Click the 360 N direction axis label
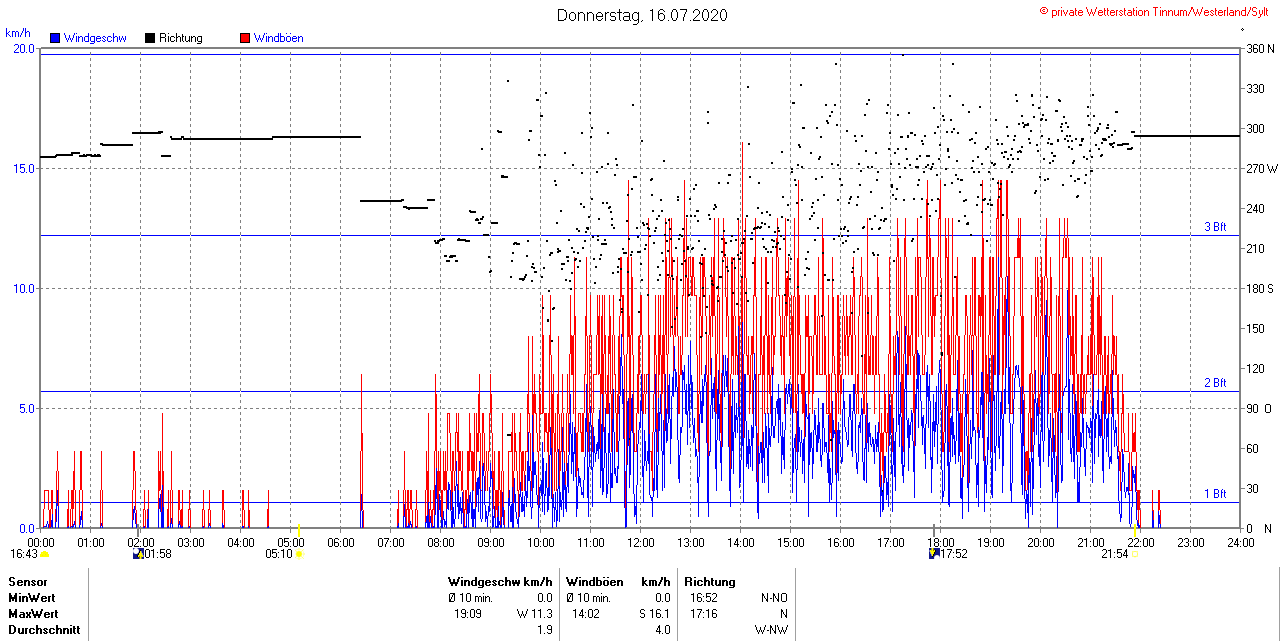 tap(1258, 49)
